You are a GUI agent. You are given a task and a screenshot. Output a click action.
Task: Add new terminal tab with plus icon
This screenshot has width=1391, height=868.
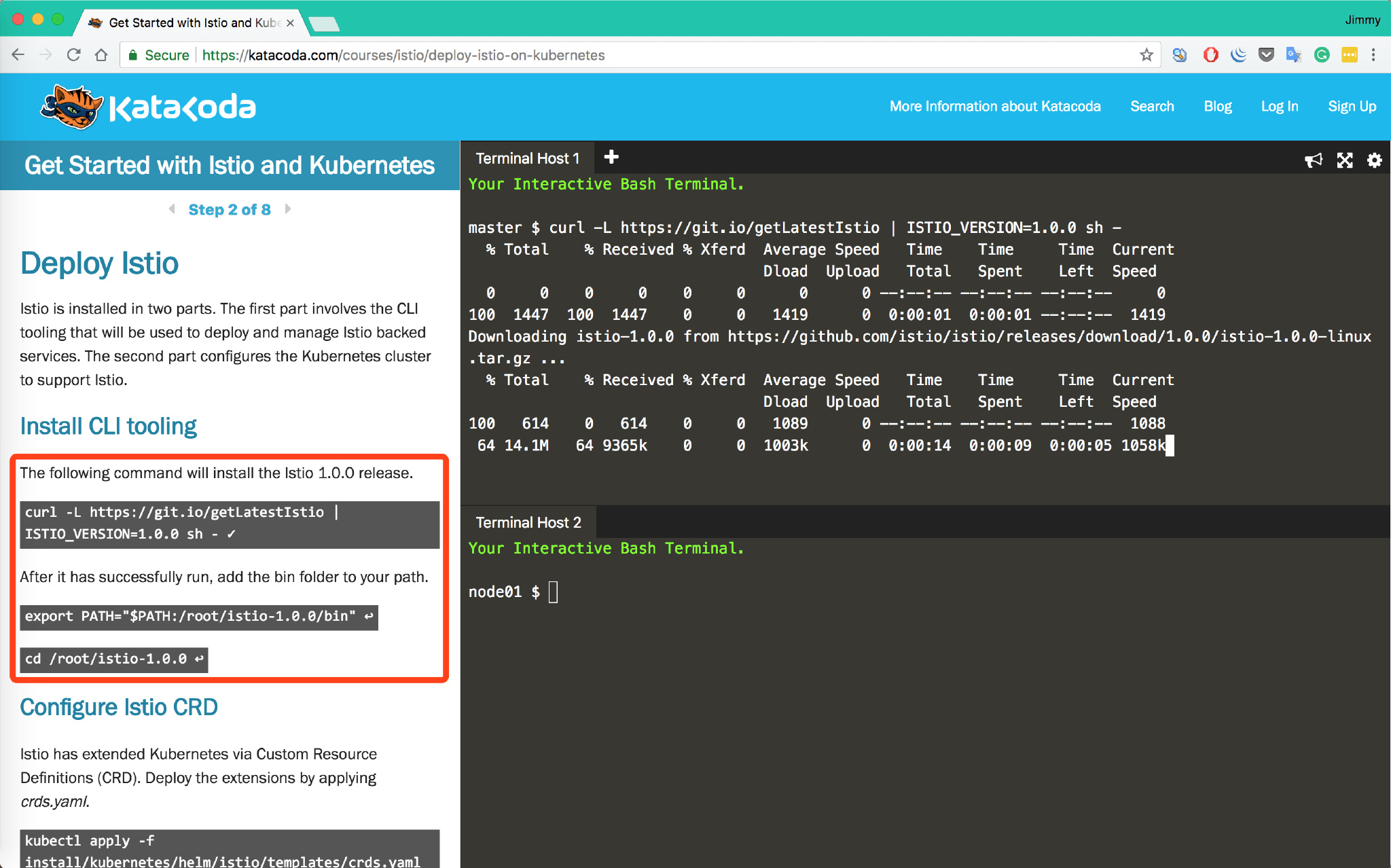[x=611, y=158]
